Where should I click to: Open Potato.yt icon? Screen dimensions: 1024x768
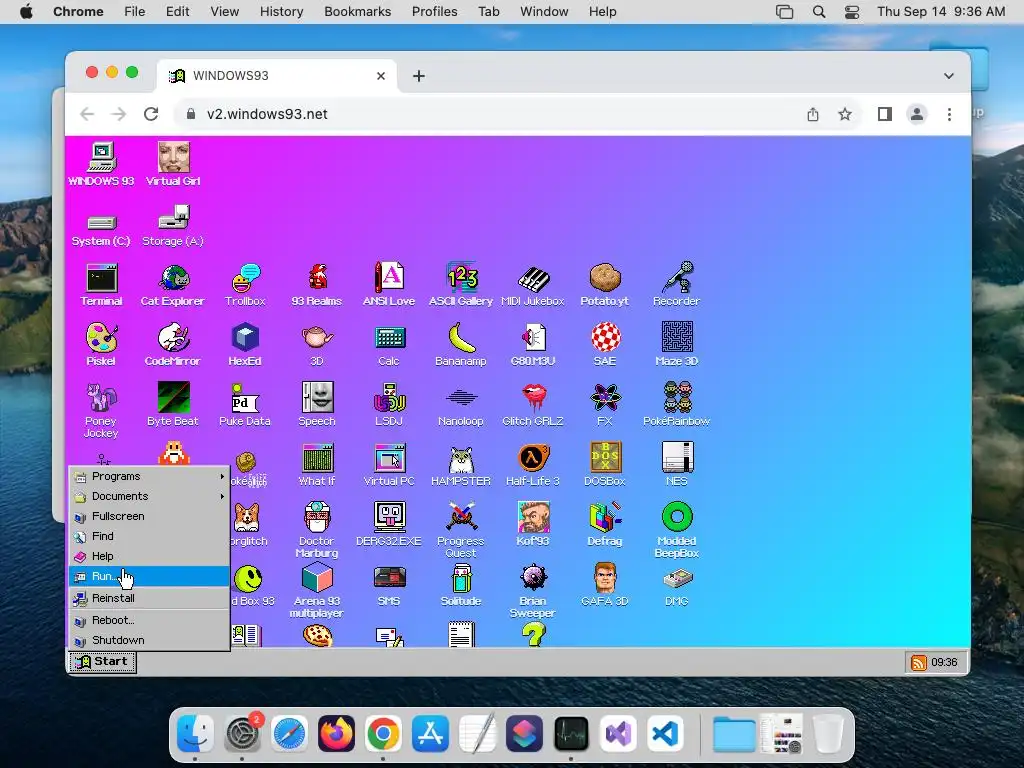pos(605,285)
